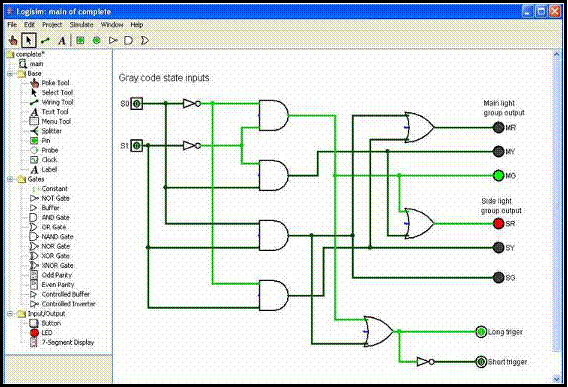The height and width of the screenshot is (387, 568).
Task: Toggle the S0 input pin
Action: click(137, 104)
